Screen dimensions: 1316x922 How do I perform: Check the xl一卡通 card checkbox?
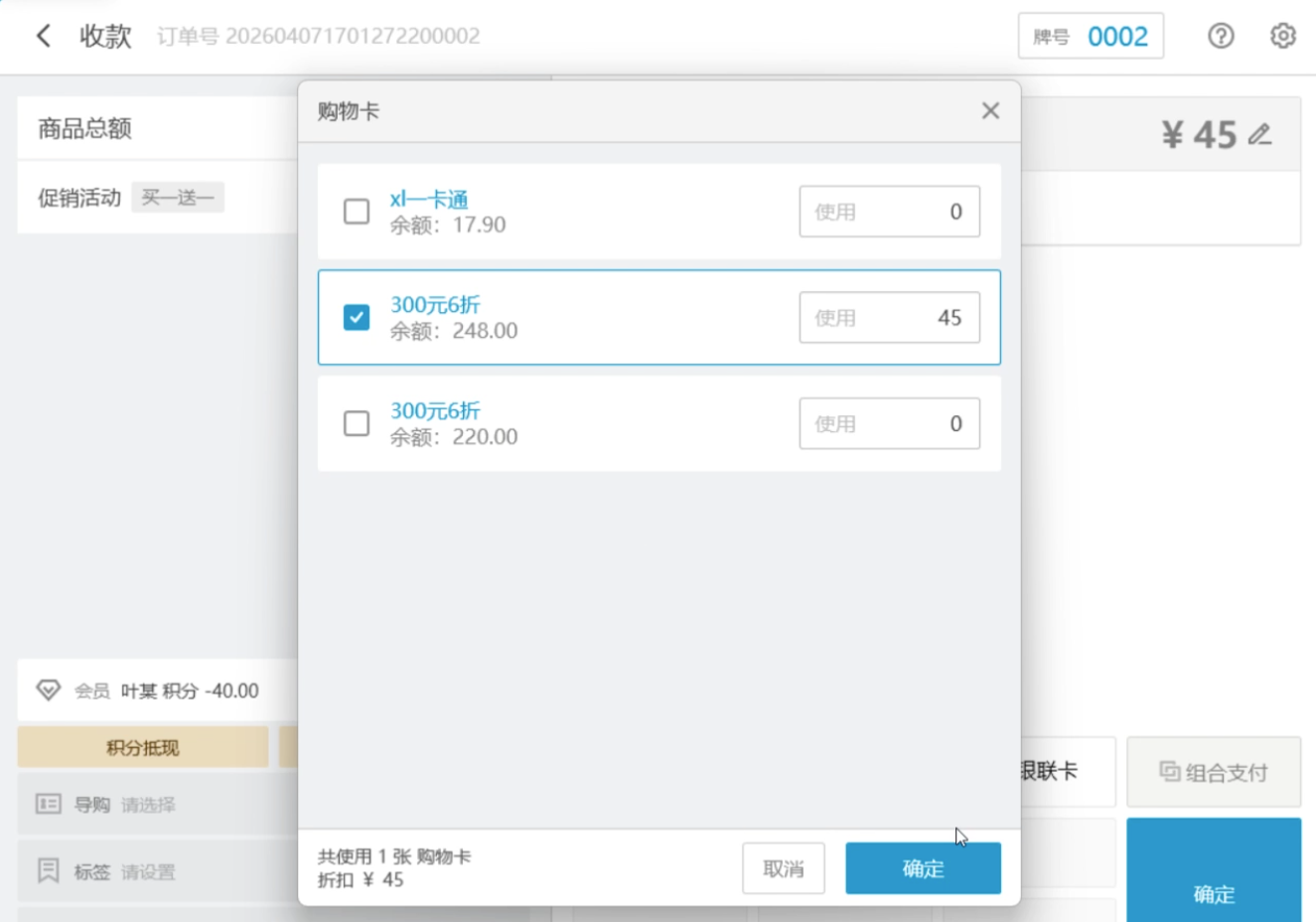click(357, 212)
